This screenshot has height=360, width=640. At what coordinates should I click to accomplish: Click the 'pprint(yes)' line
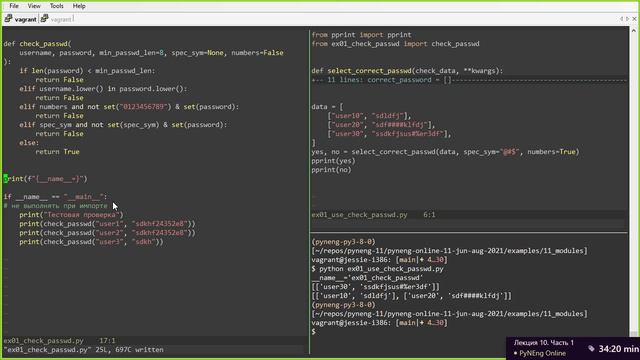[x=333, y=160]
